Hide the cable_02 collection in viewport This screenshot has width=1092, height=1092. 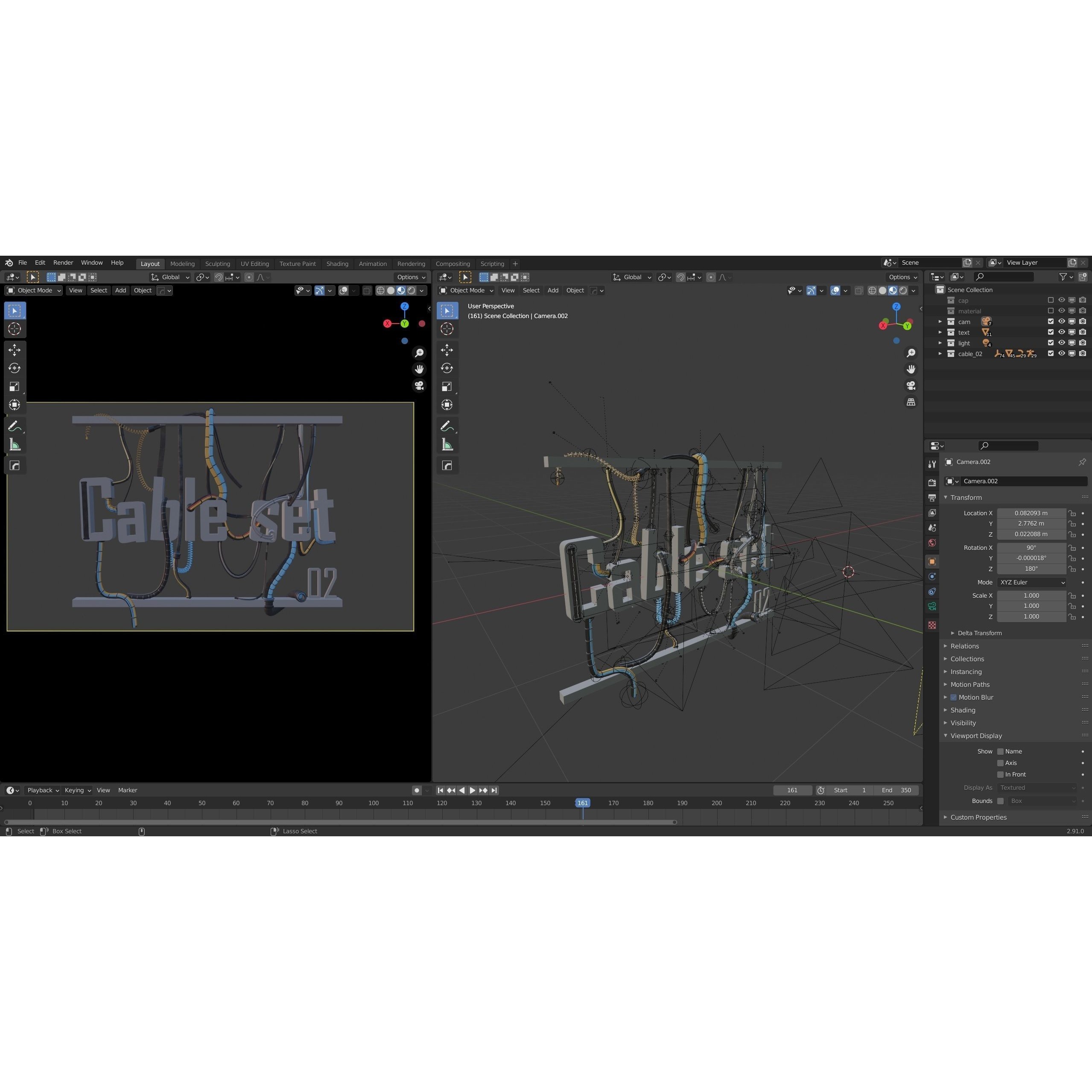point(1062,353)
